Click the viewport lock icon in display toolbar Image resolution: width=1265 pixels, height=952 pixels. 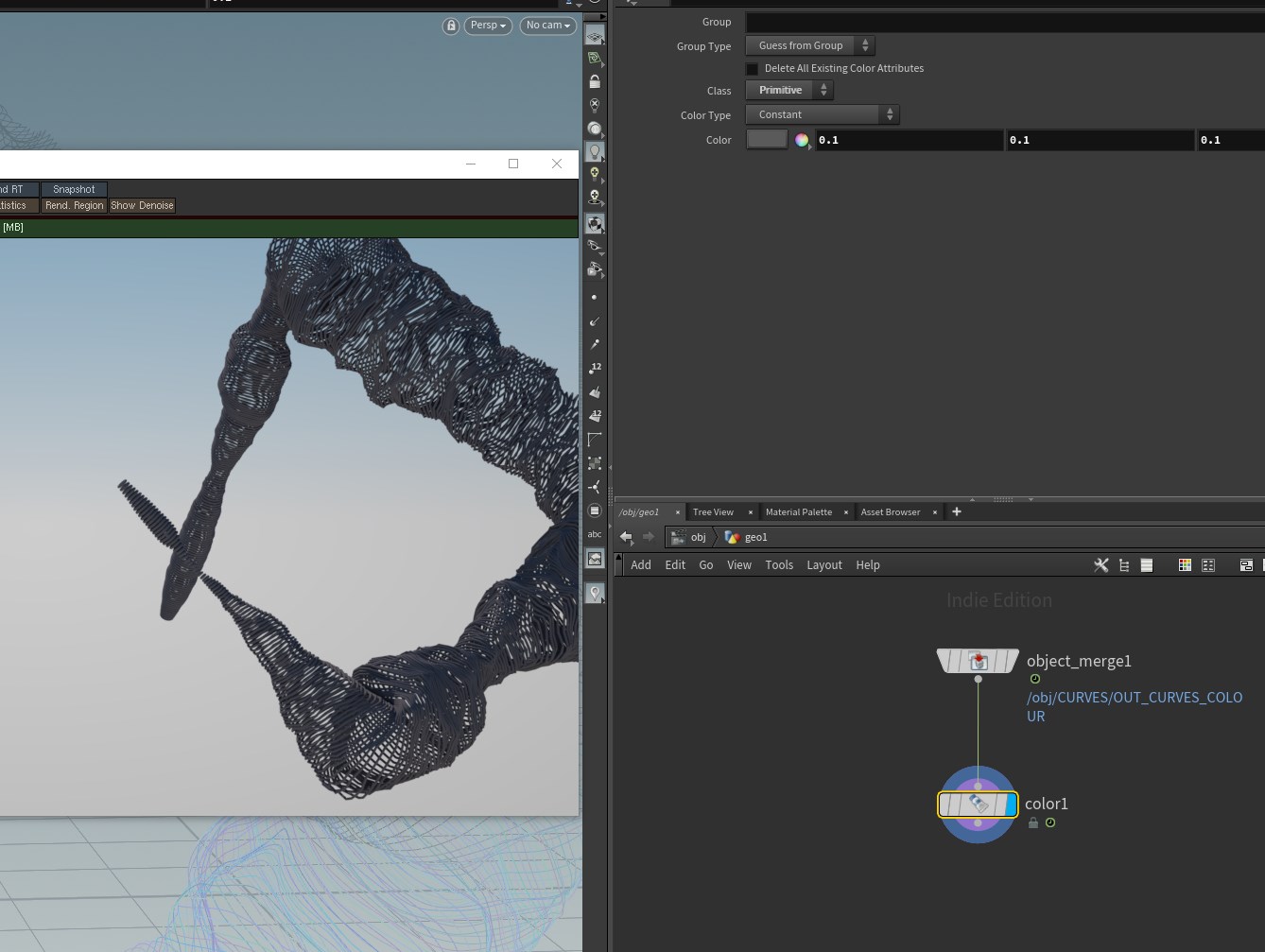[x=595, y=82]
